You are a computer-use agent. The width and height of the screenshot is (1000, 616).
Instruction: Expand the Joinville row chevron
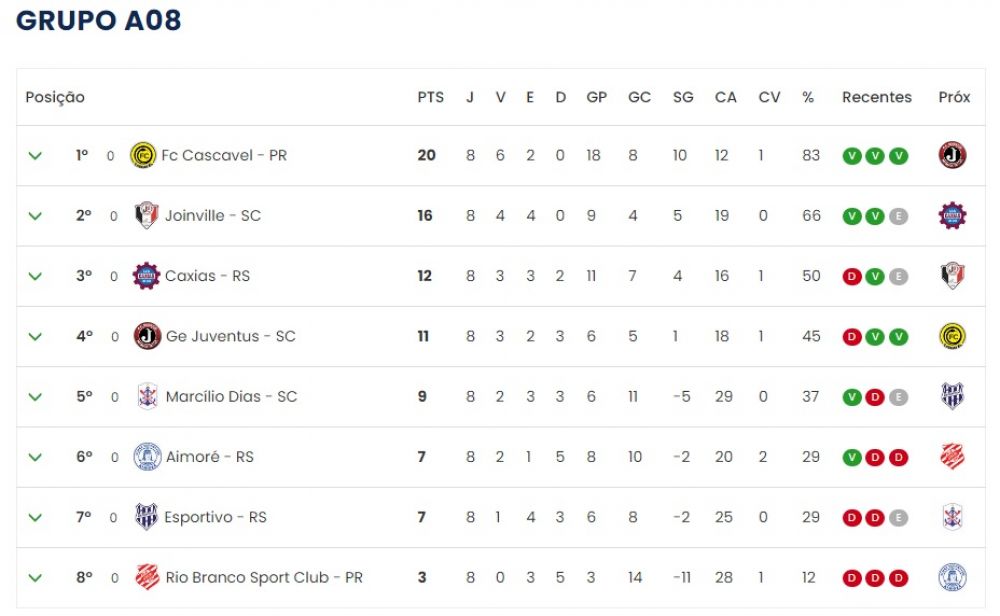[x=35, y=216]
